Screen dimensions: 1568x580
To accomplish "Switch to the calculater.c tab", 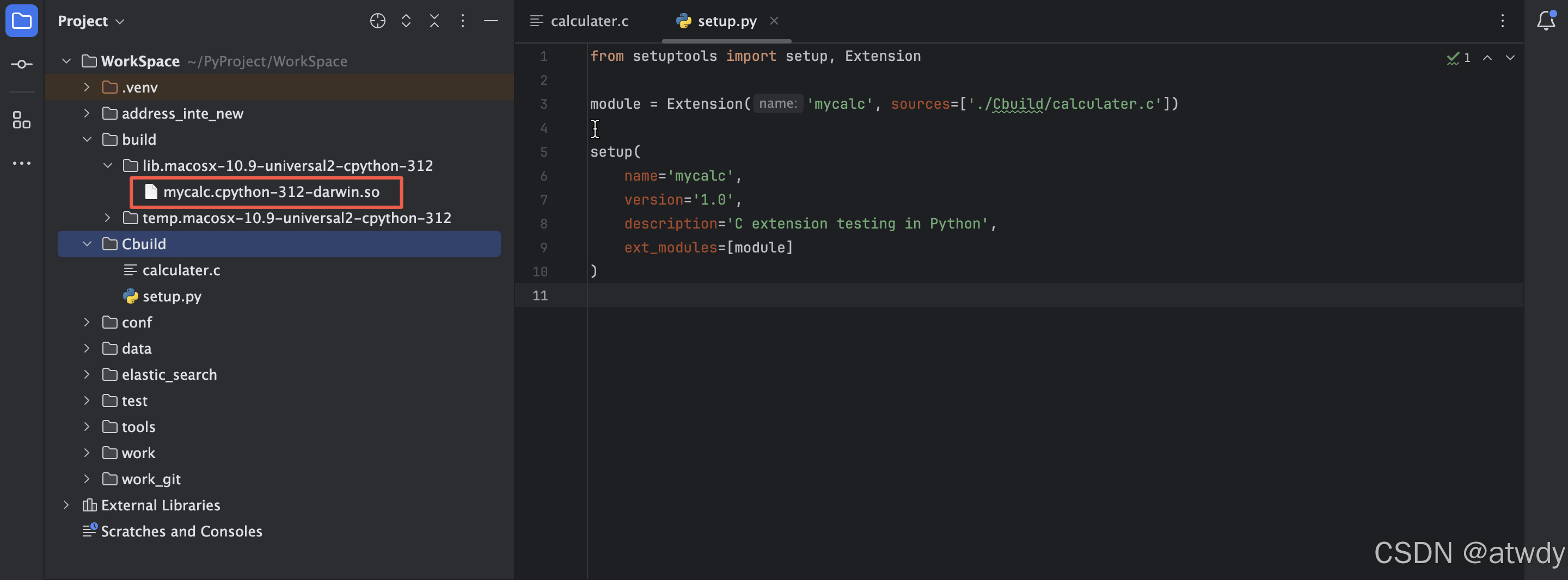I will click(x=579, y=21).
